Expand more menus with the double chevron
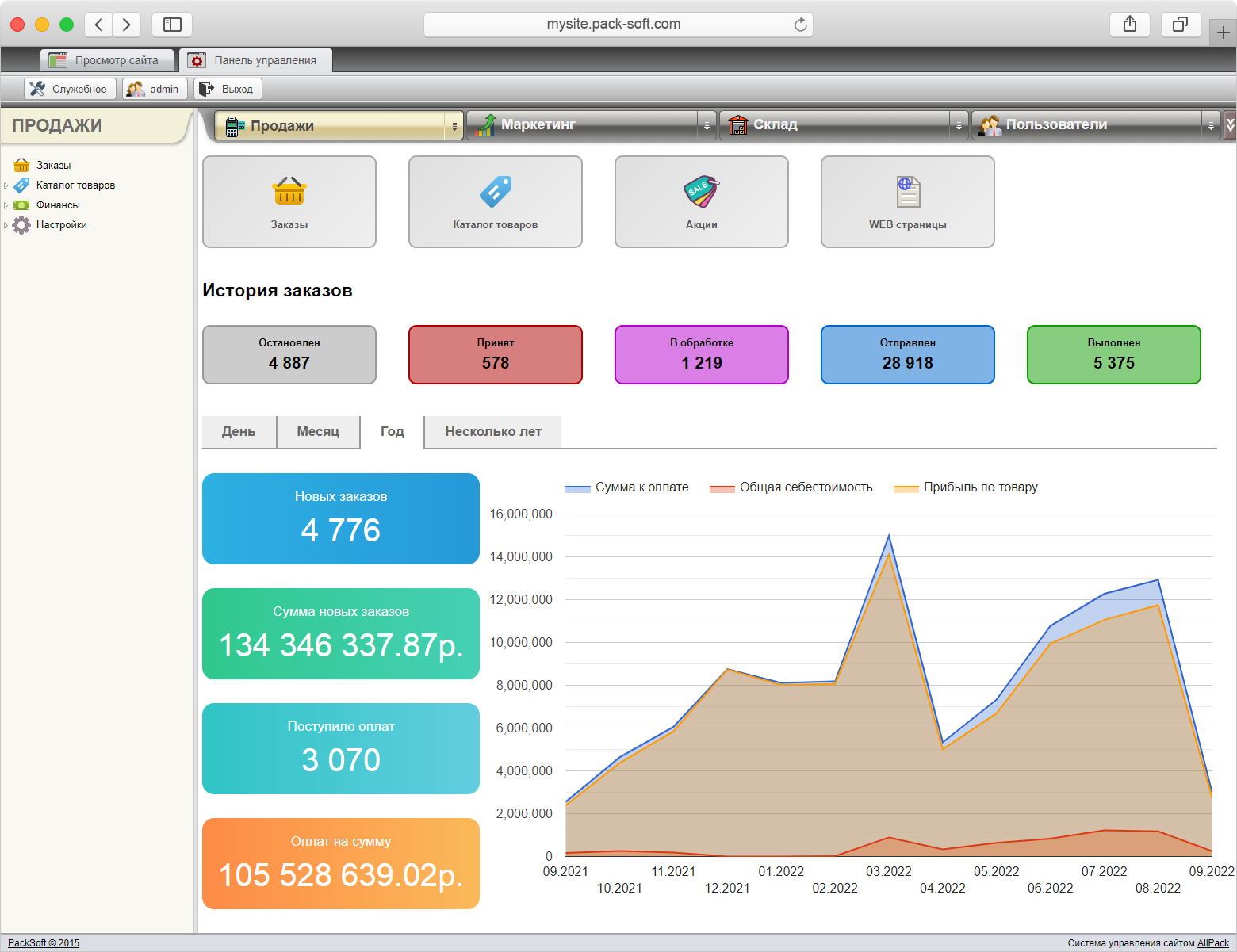This screenshot has height=952, width=1237. point(1230,125)
